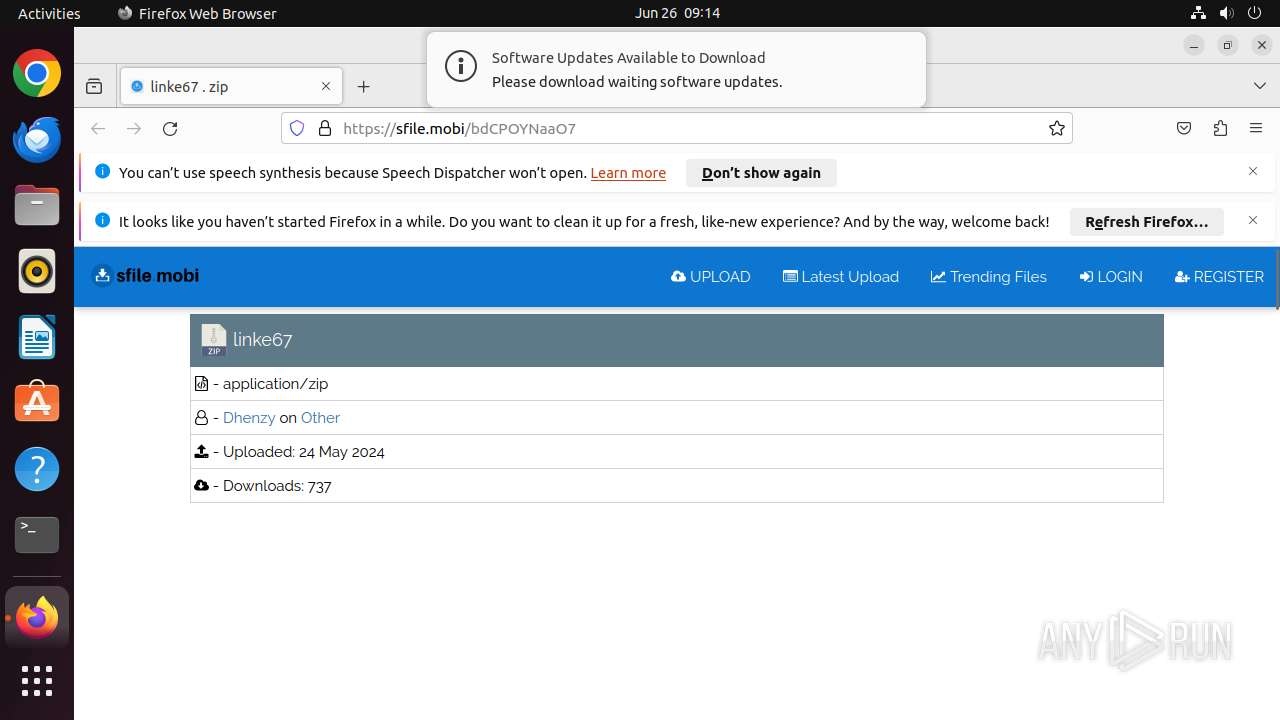Screen dimensions: 1280x720
Task: Open the Latest Upload nav item
Action: coord(841,277)
